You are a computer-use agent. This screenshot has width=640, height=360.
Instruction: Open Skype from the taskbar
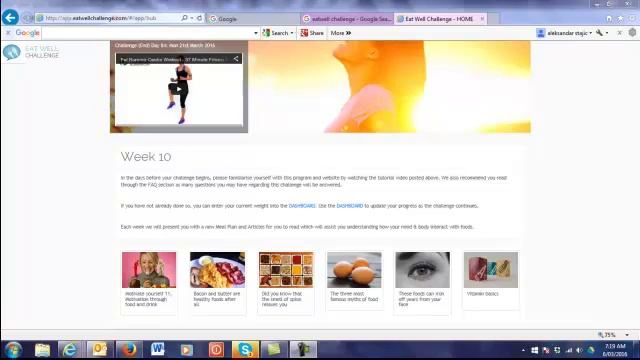point(245,350)
